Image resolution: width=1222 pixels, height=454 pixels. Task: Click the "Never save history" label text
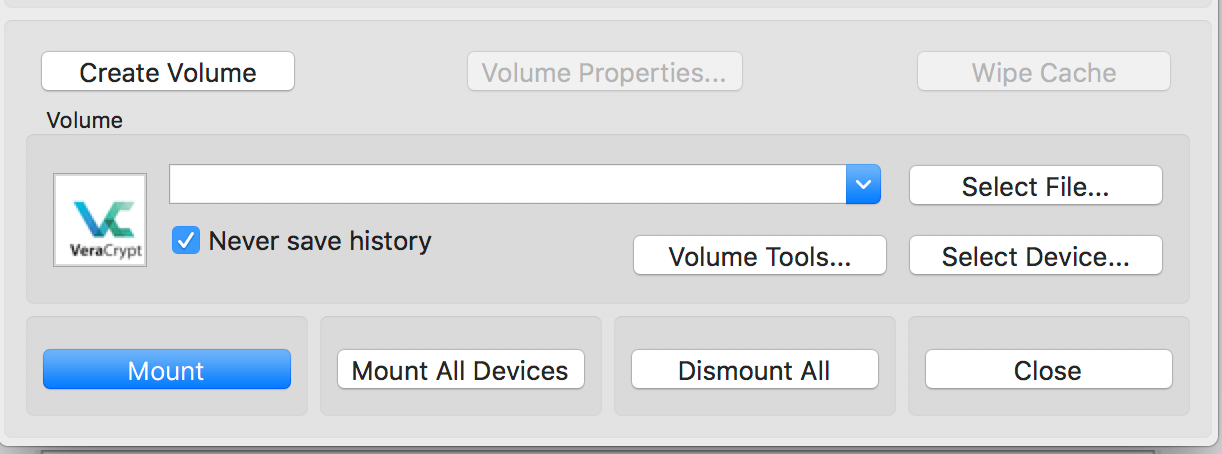point(320,241)
